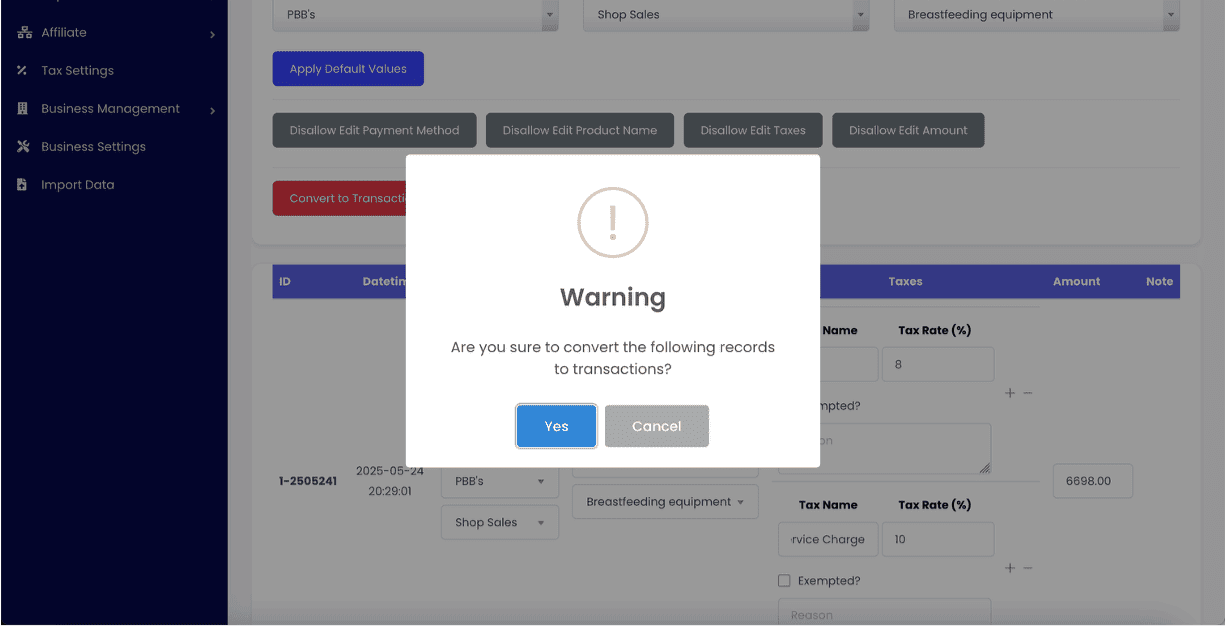Click plus icon beside tax rate 8
The image size is (1226, 626).
pos(1010,393)
